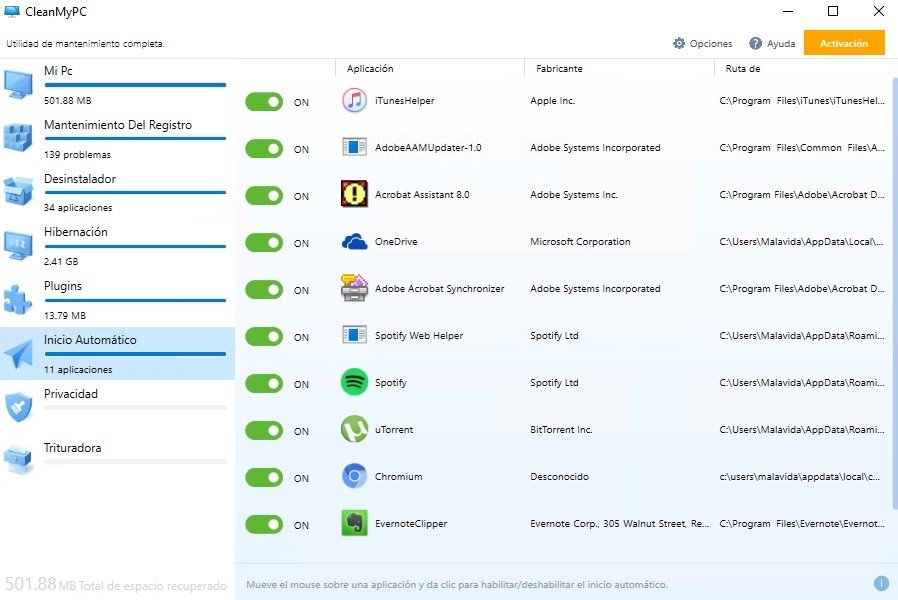Click the Acrobat Assistant 8.0 warning icon
Viewport: 898px width, 600px height.
pos(355,195)
